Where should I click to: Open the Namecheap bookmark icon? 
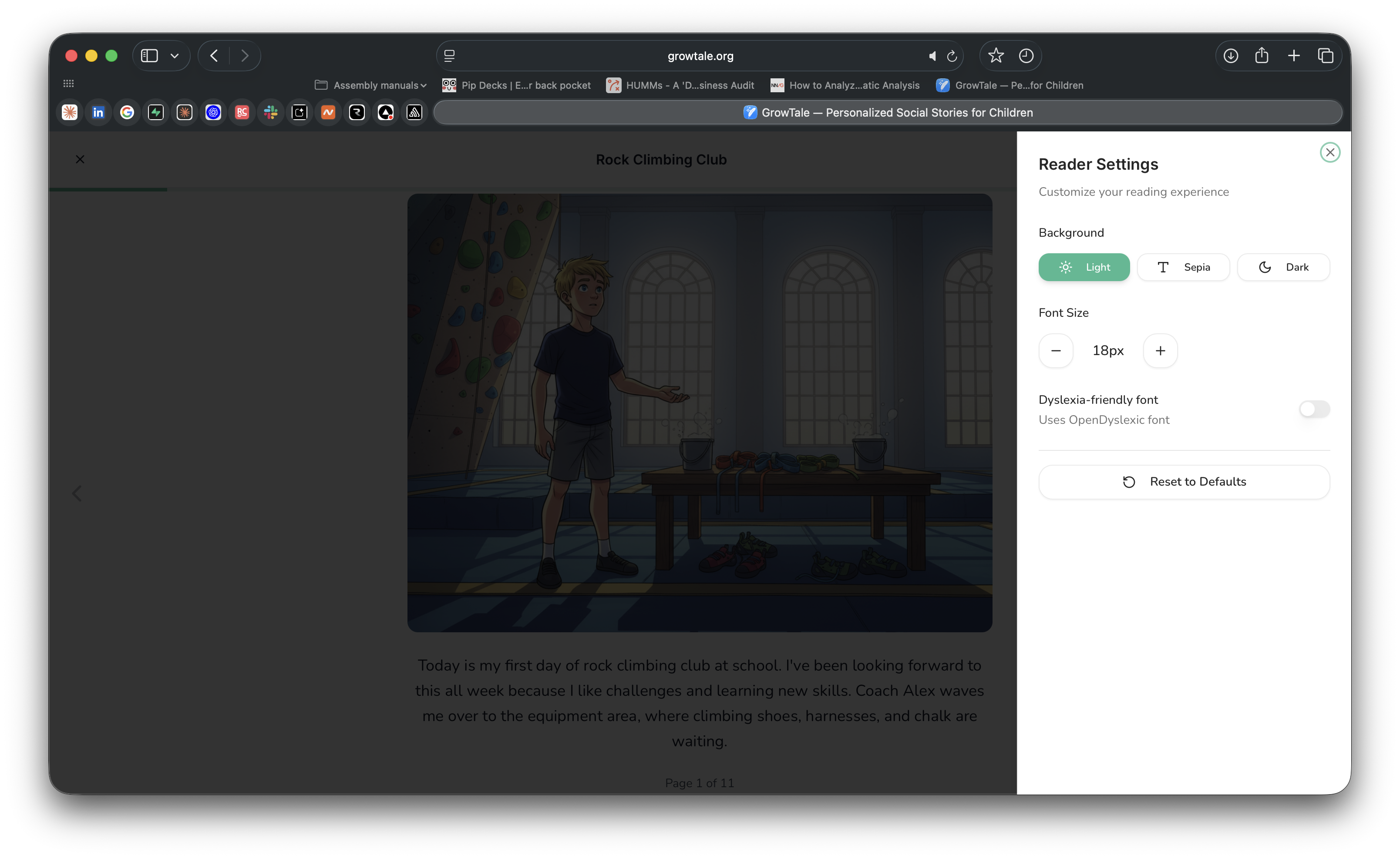point(328,112)
